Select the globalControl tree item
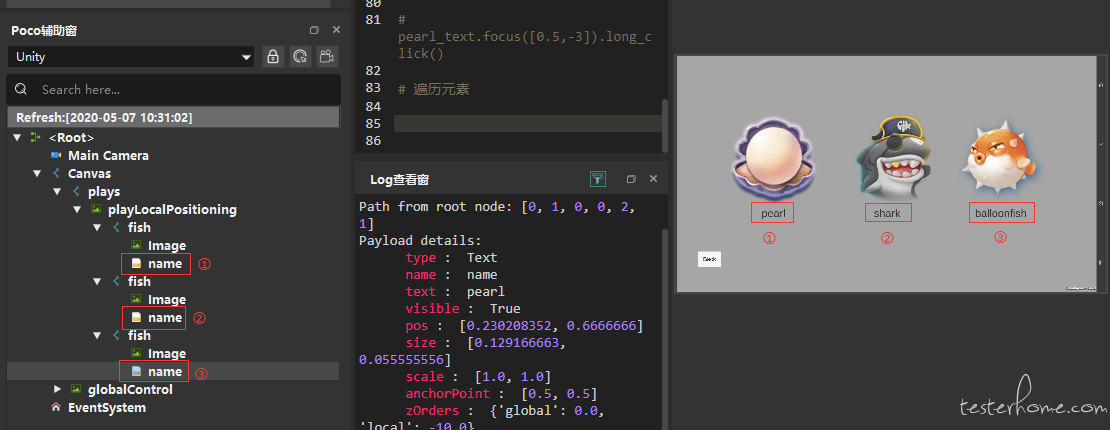1110x430 pixels. [x=130, y=389]
